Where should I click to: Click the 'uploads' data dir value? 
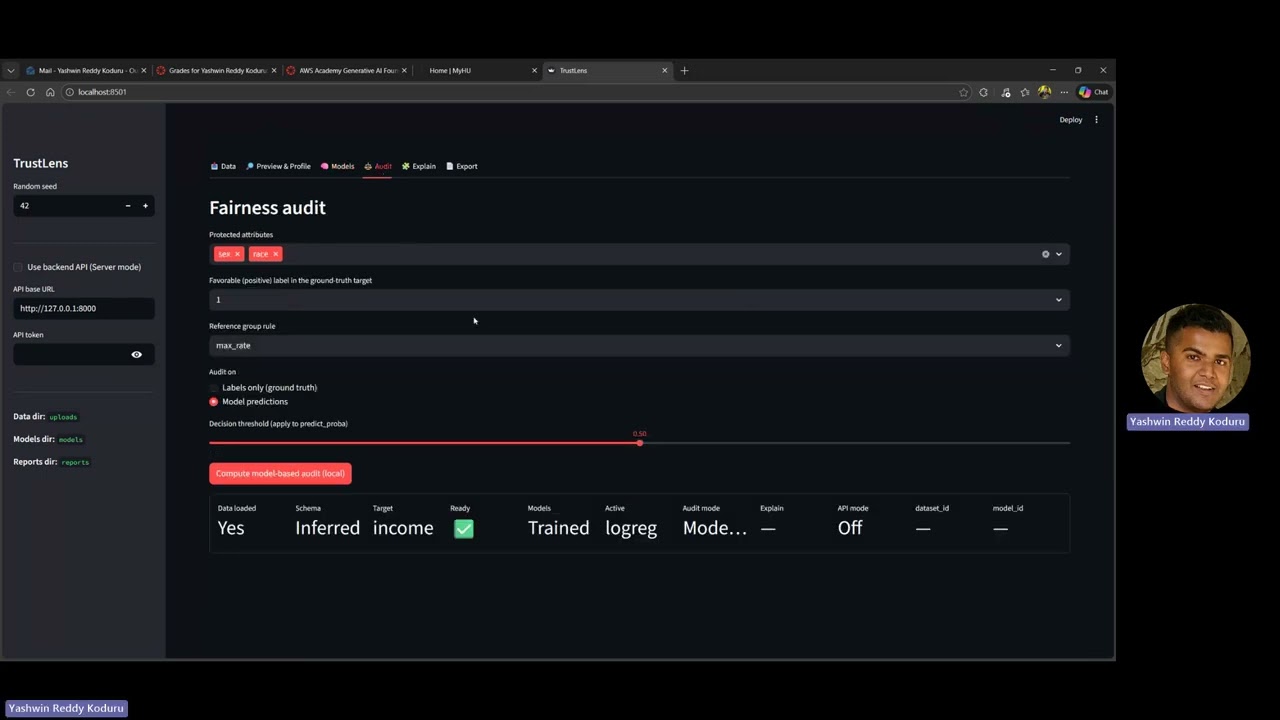click(63, 417)
